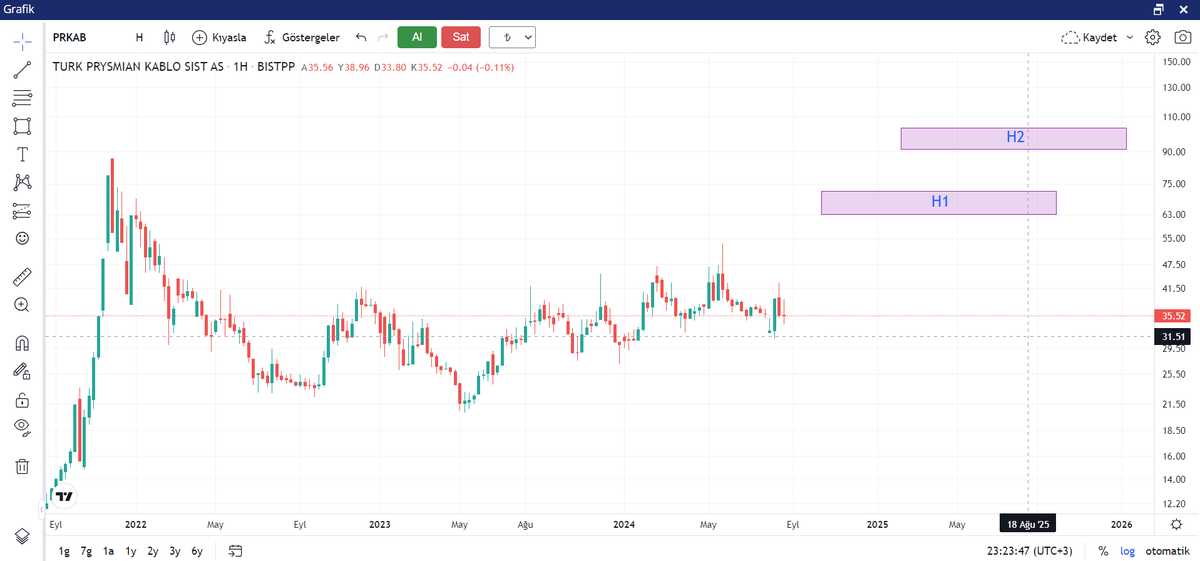The height and width of the screenshot is (561, 1200).
Task: Click the 35.52 current price label
Action: coord(1174,315)
